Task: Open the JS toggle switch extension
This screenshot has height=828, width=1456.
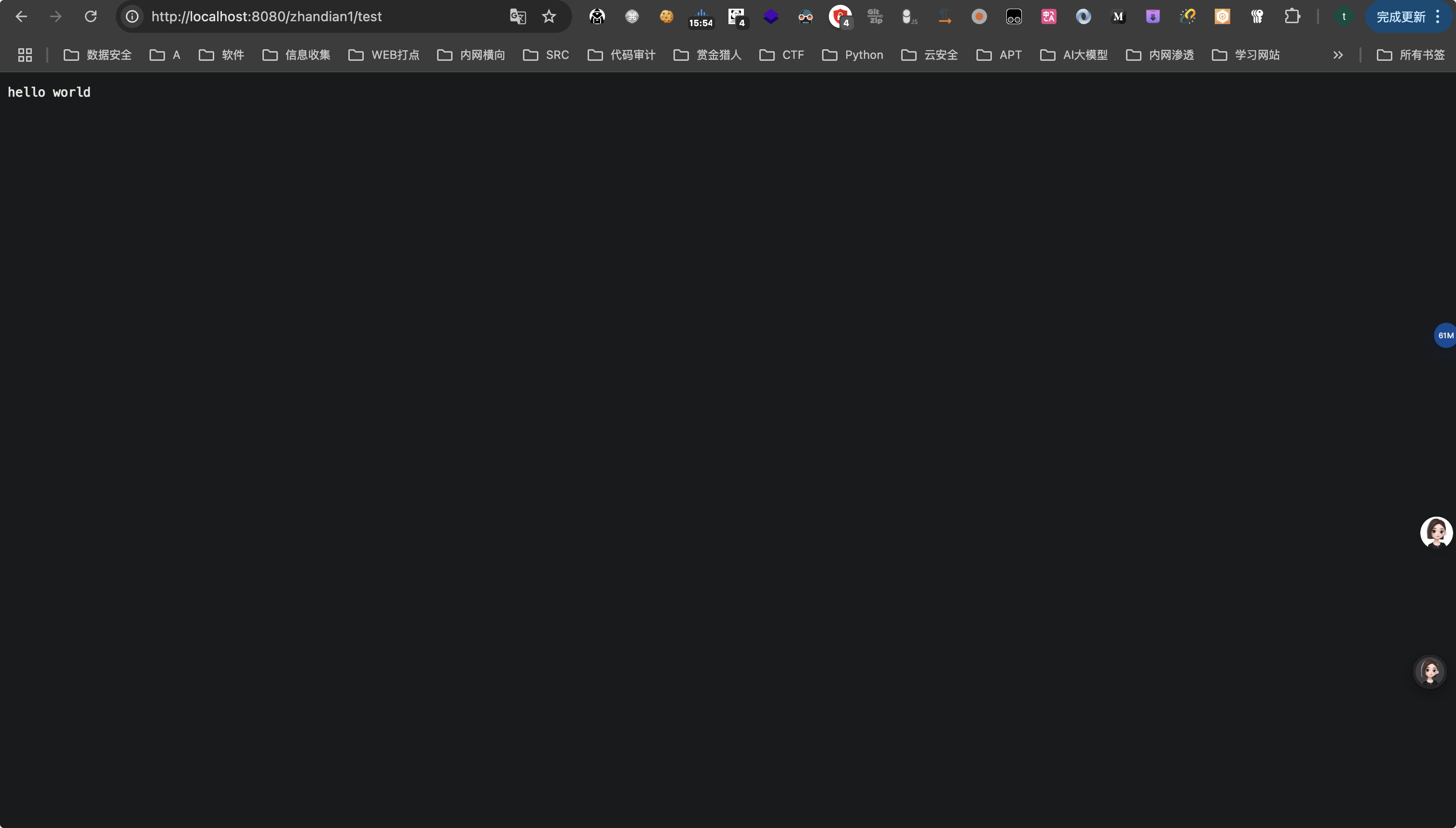Action: pos(910,16)
